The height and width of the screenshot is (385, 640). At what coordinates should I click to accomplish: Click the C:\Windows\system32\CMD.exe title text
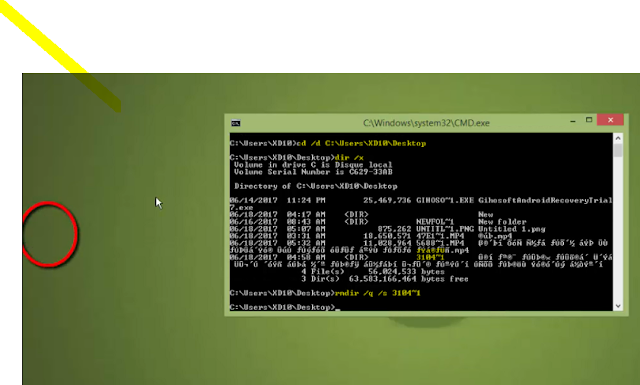(x=426, y=123)
